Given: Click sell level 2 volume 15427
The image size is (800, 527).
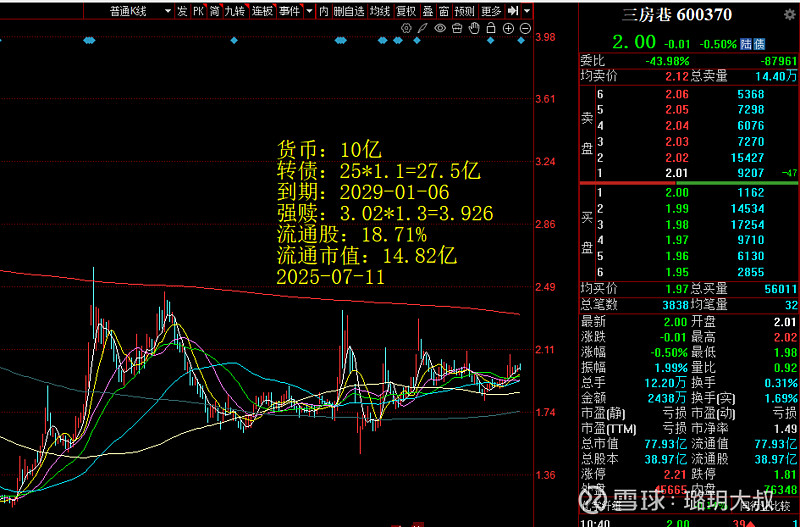Looking at the screenshot, I should (747, 158).
